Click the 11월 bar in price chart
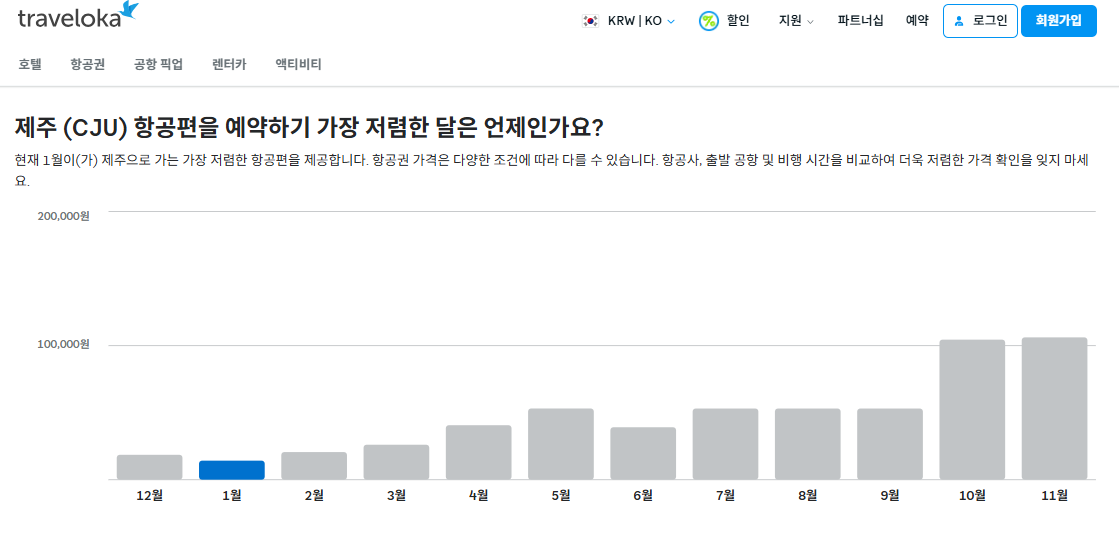This screenshot has height=540, width=1119. (1054, 409)
